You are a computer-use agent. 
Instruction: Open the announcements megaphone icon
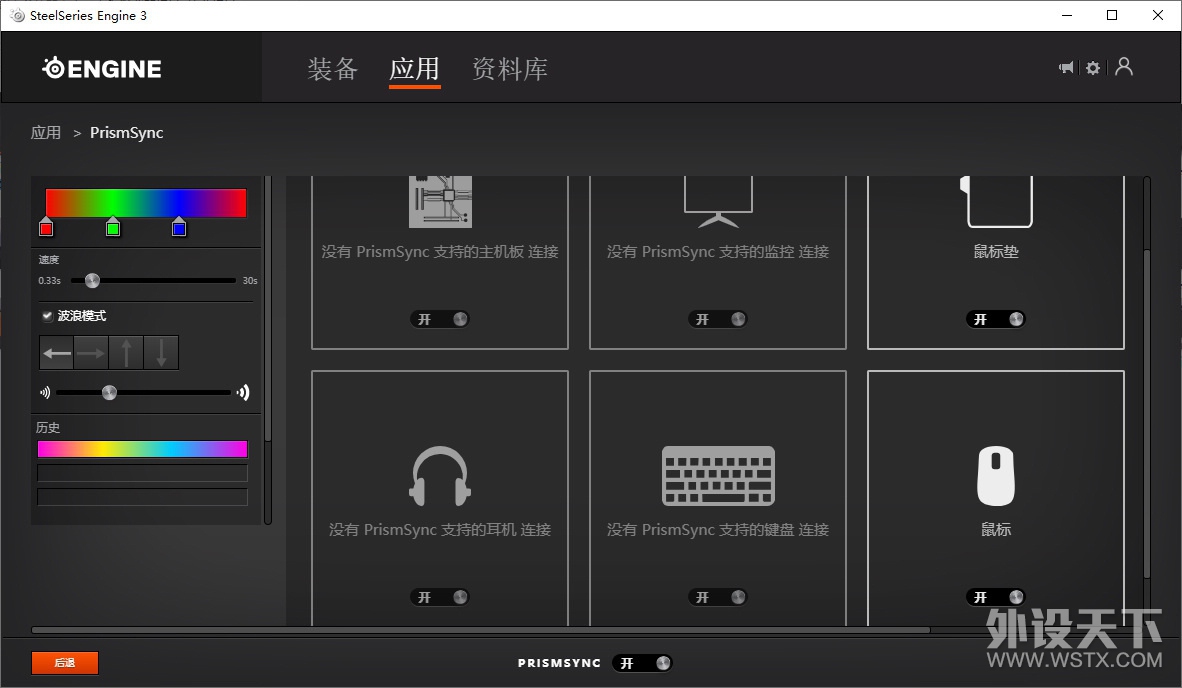1066,68
